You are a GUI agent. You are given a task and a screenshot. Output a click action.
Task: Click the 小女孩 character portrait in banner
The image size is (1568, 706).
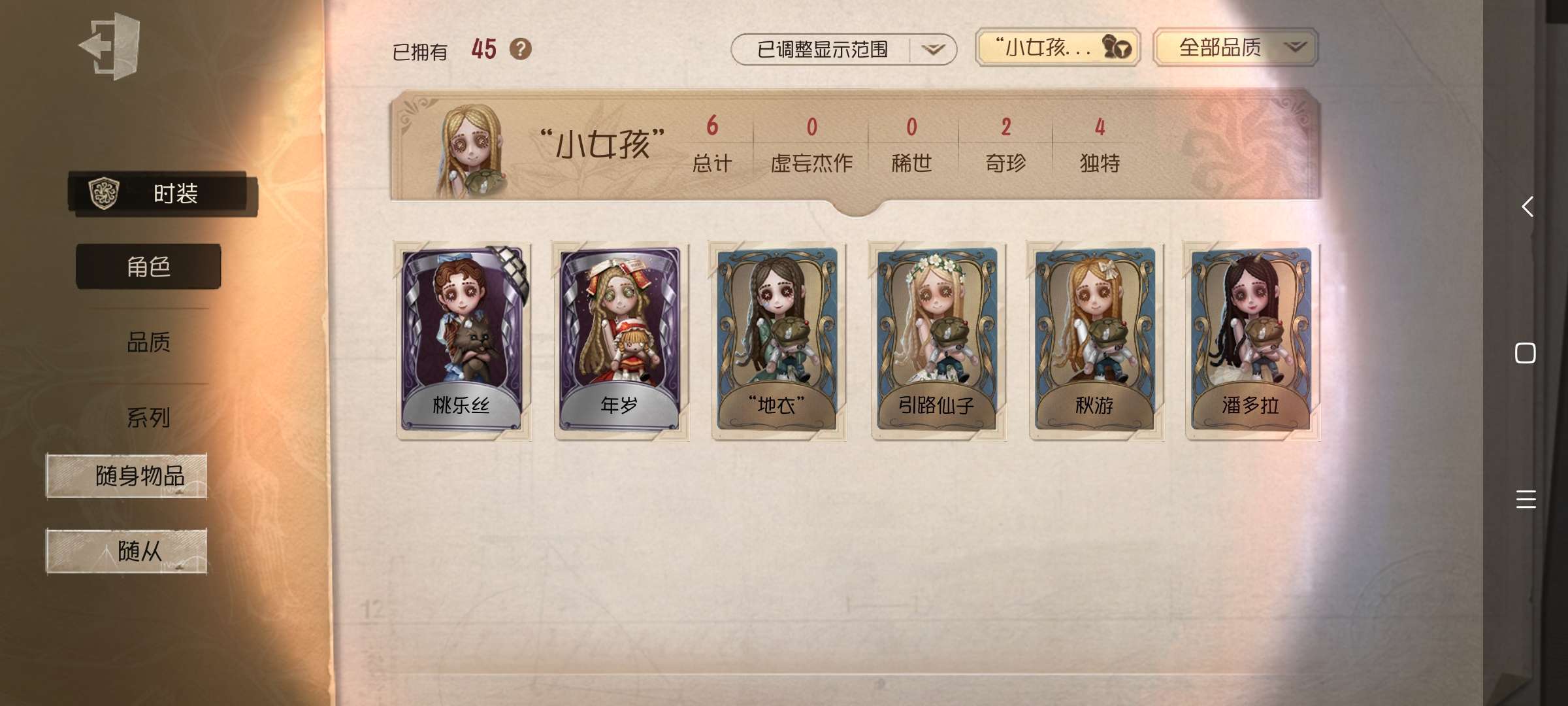[x=472, y=150]
